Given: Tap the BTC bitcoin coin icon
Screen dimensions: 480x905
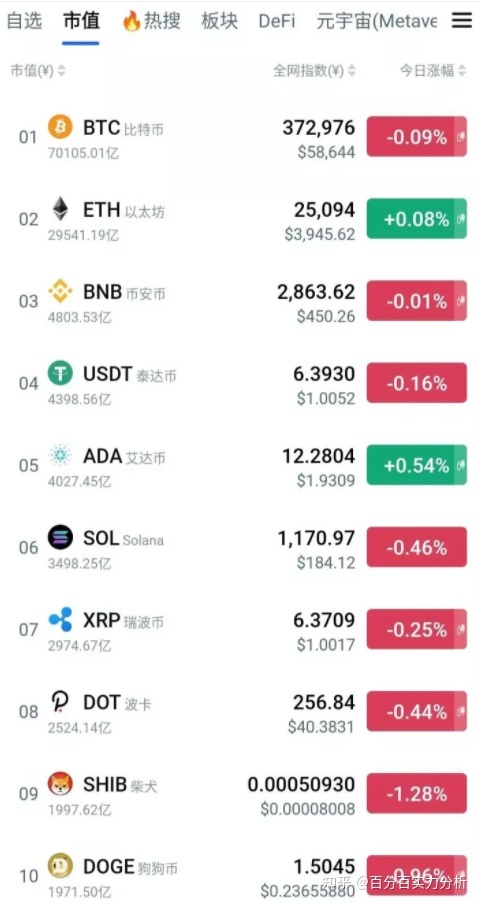Looking at the screenshot, I should [60, 126].
